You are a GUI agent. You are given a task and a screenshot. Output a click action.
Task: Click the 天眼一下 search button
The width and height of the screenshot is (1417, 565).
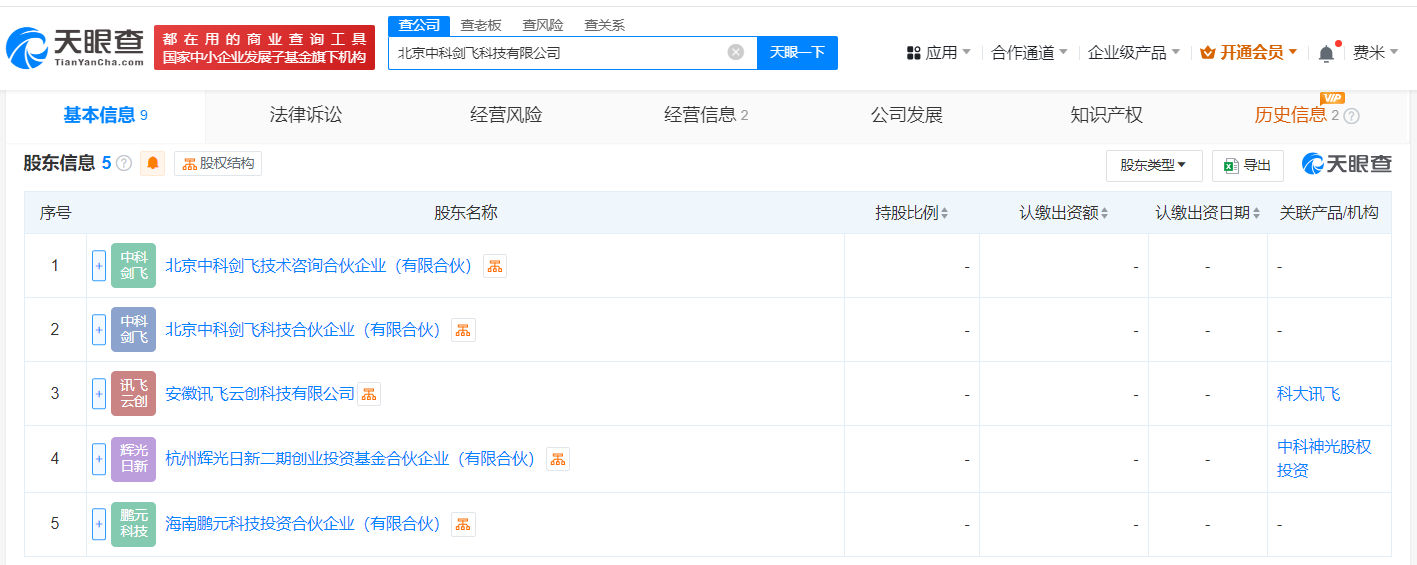tap(797, 53)
